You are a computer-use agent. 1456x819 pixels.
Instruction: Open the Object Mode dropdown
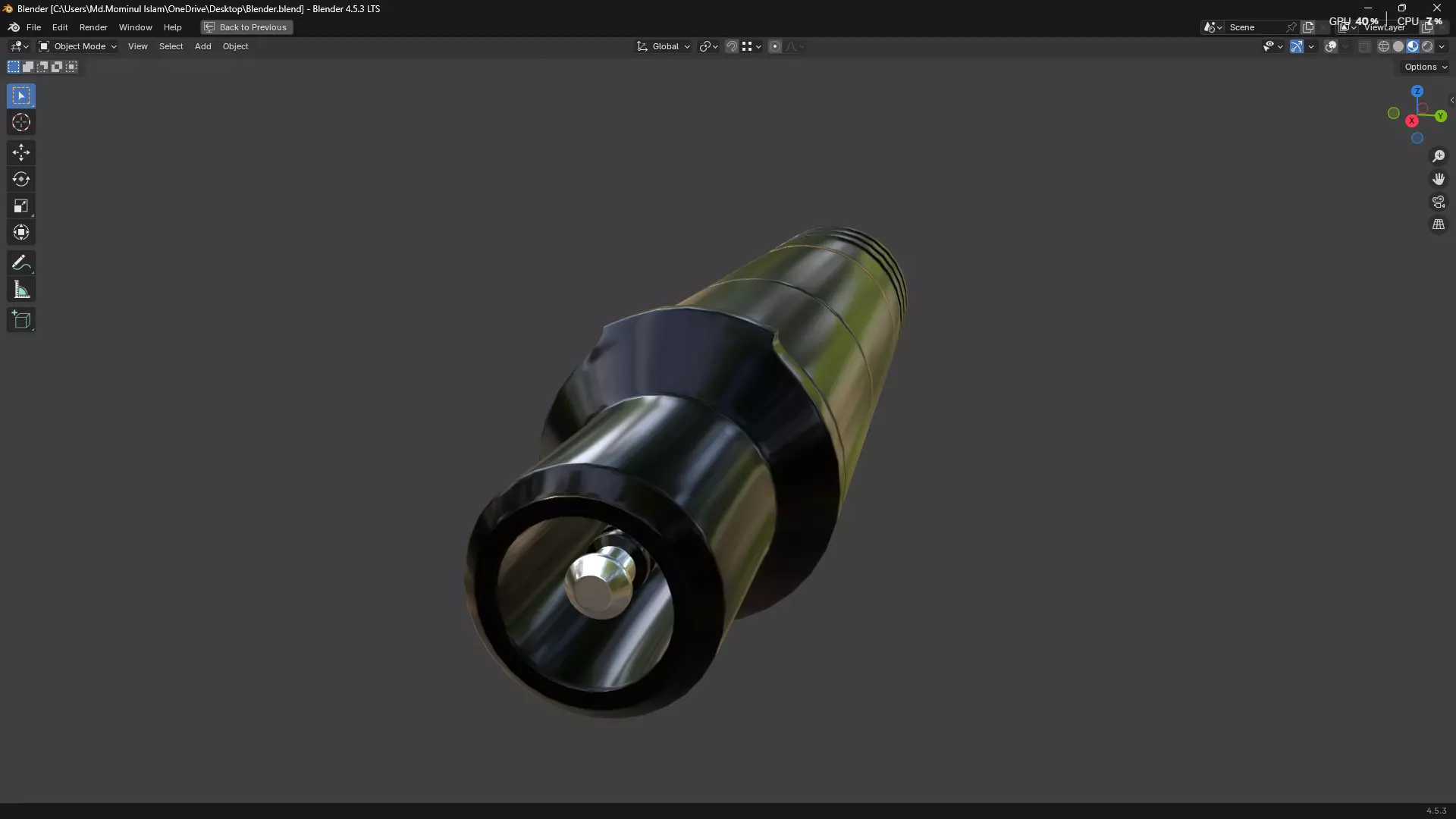pyautogui.click(x=77, y=46)
